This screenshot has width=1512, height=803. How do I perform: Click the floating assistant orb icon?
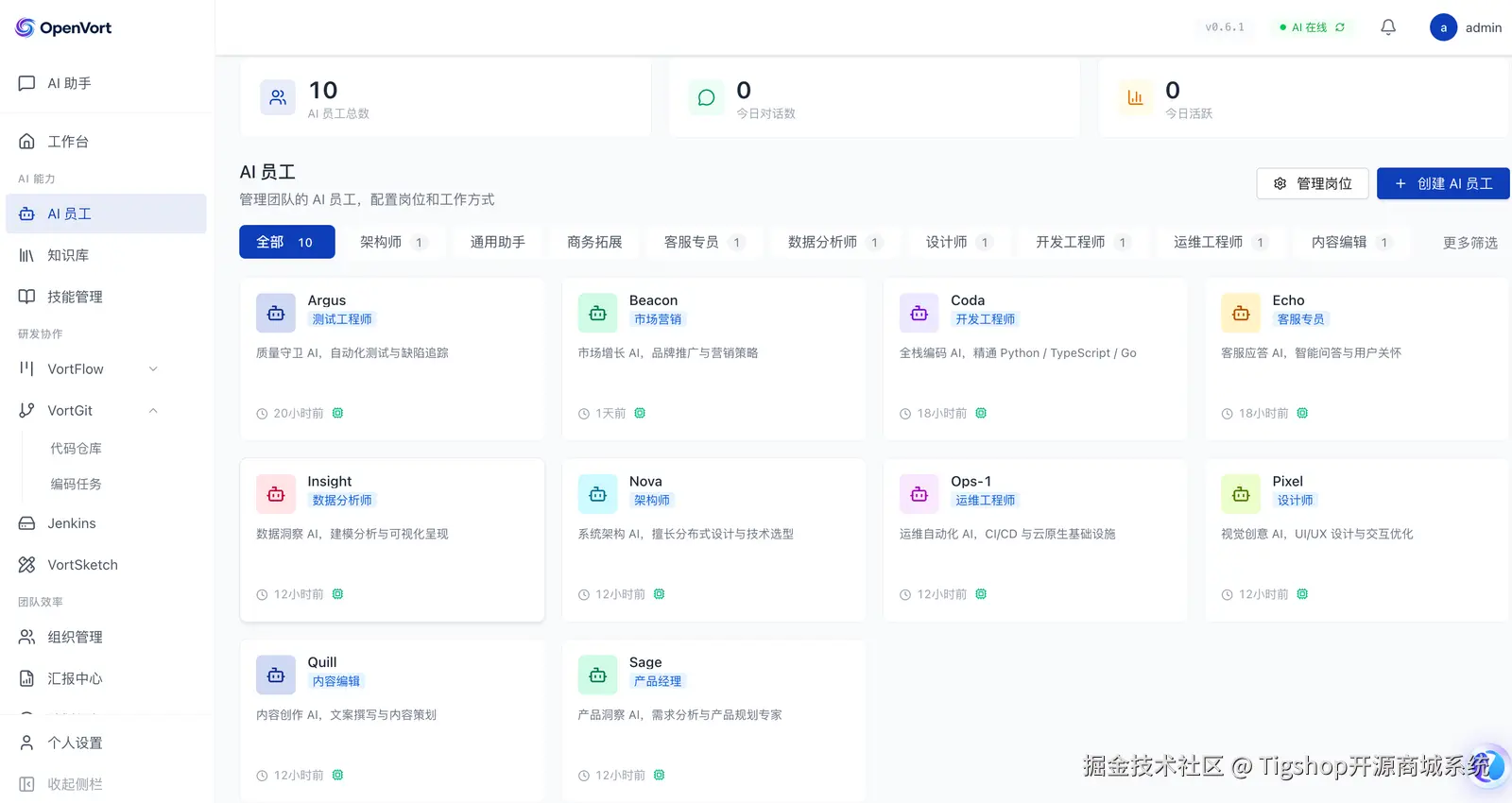tap(1486, 766)
